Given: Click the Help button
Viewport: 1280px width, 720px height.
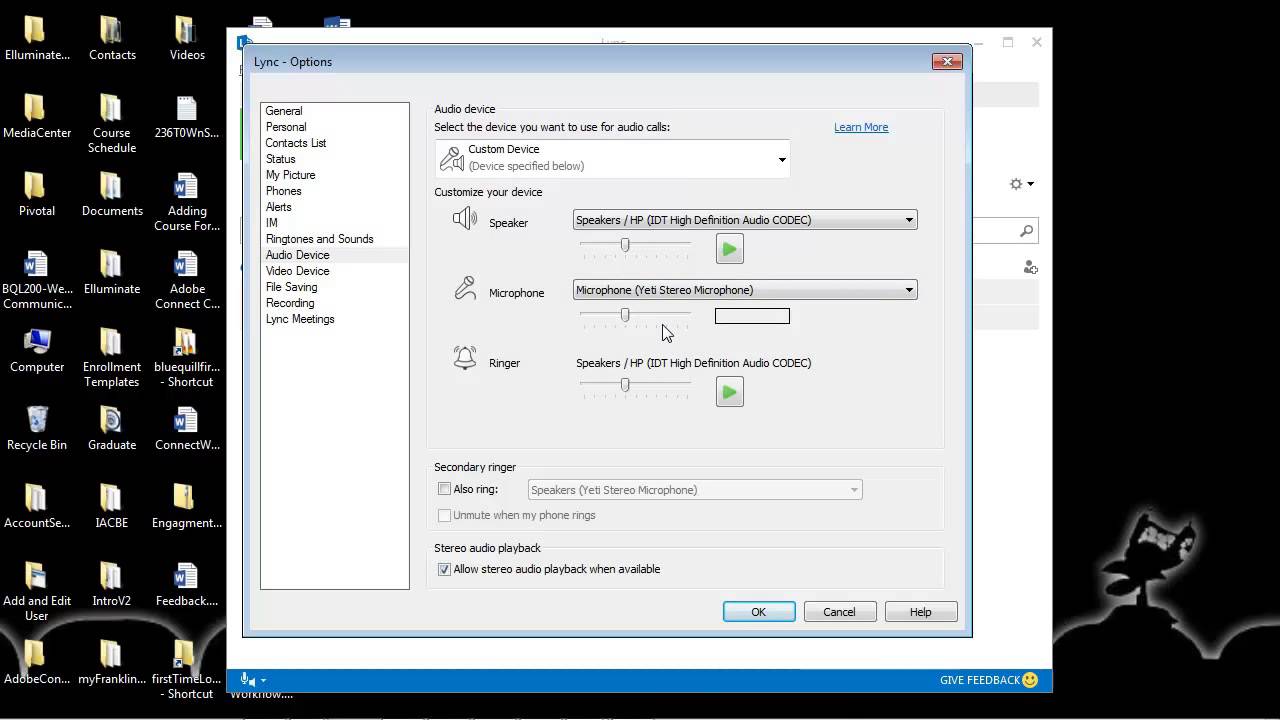Looking at the screenshot, I should (x=921, y=612).
